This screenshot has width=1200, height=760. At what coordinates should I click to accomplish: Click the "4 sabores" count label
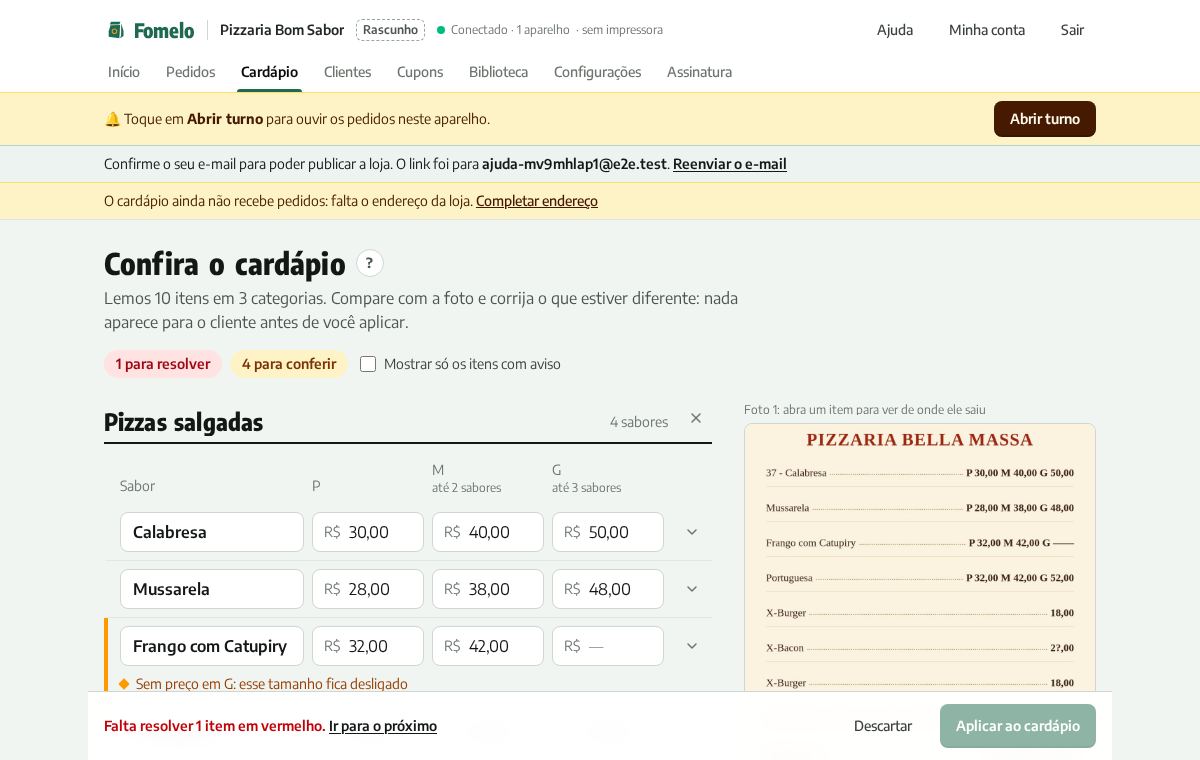click(639, 422)
